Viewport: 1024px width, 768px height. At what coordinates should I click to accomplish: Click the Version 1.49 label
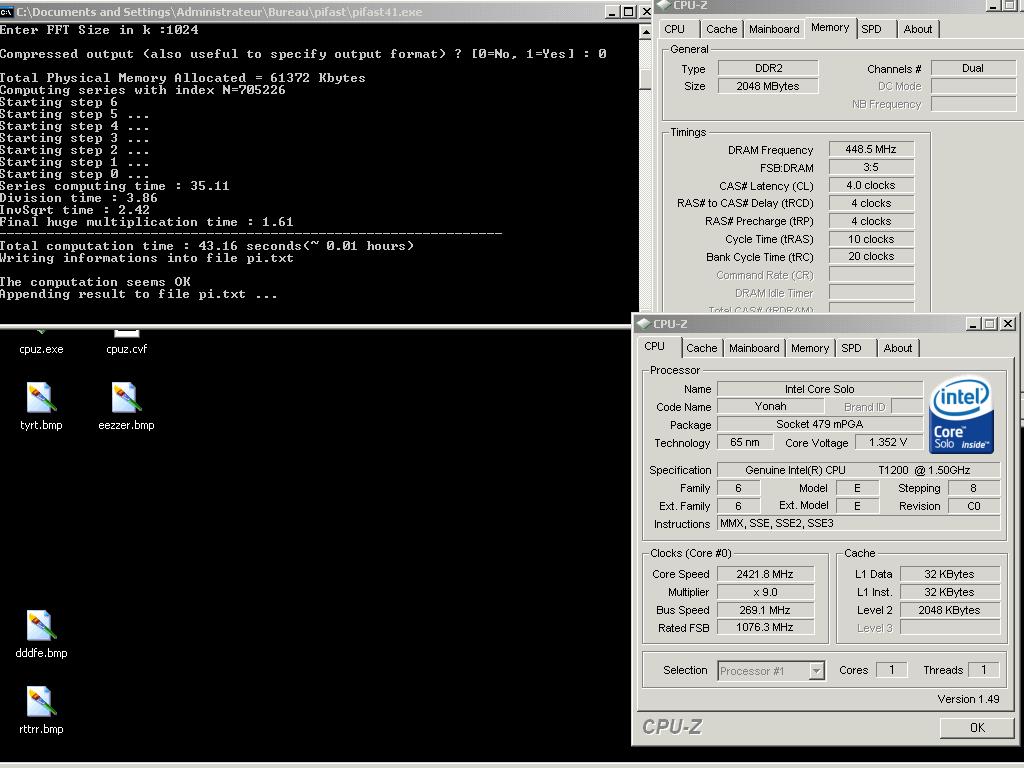click(x=968, y=699)
